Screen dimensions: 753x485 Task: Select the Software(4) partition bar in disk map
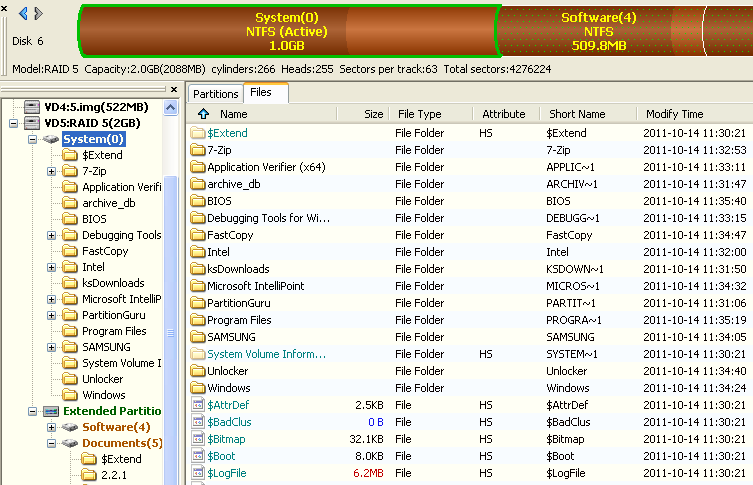pos(598,31)
